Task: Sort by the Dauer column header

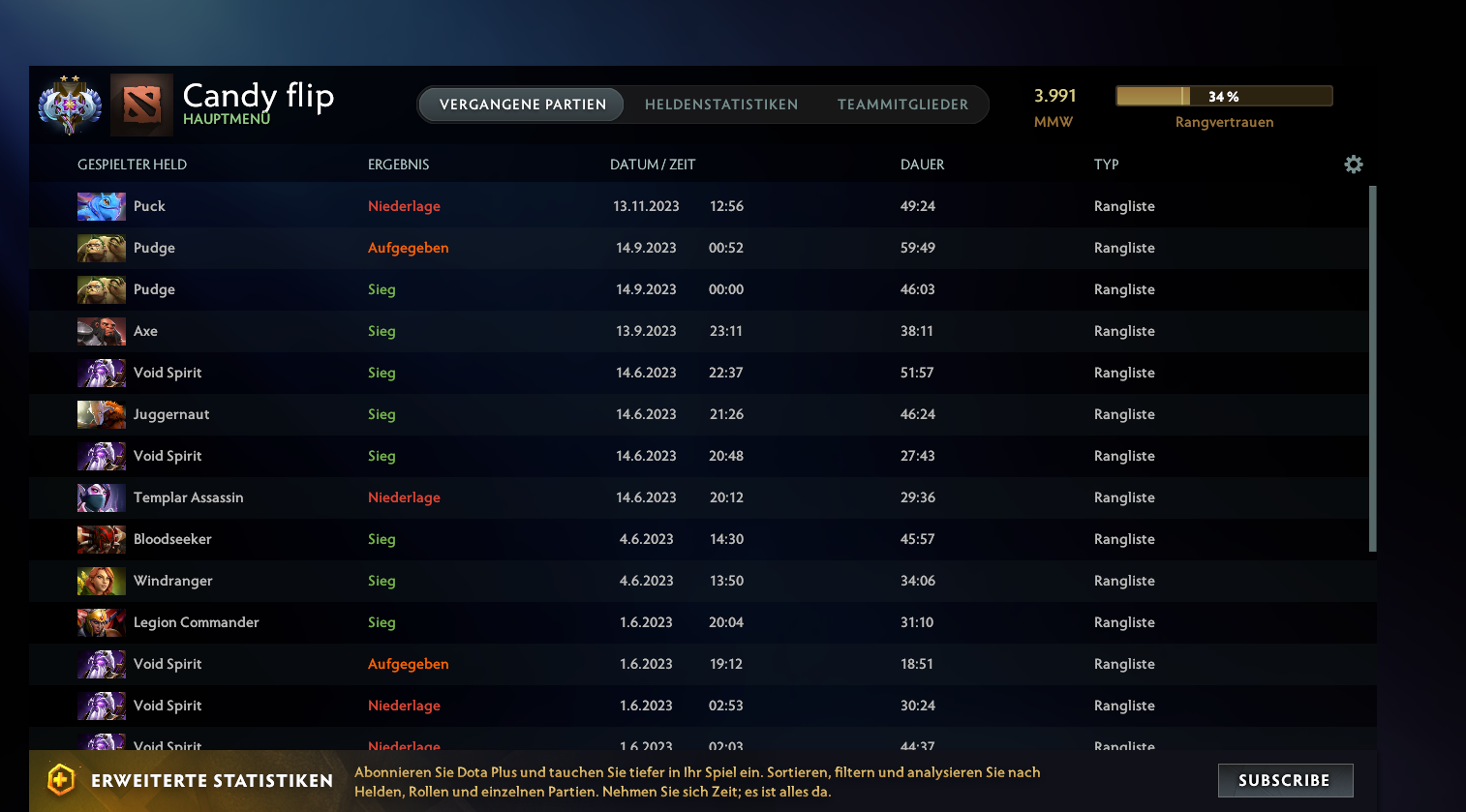Action: 921,165
